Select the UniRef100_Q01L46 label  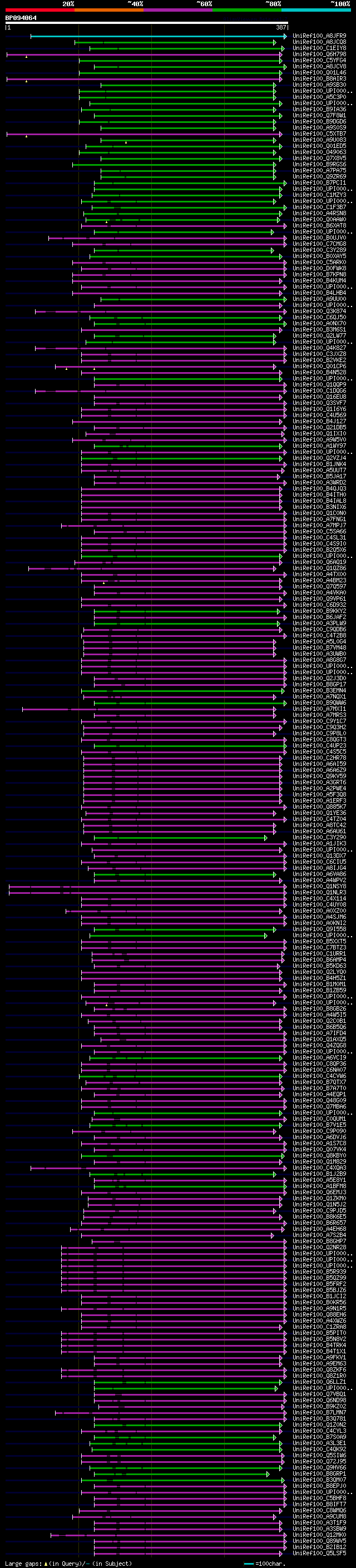tap(319, 72)
